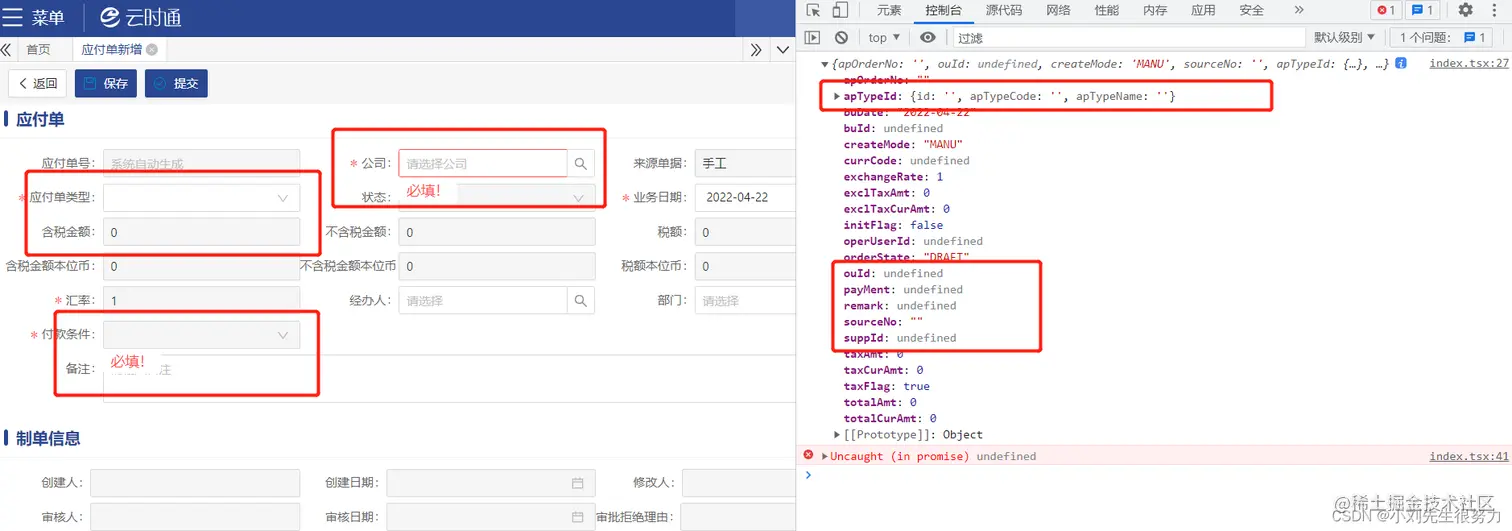The height and width of the screenshot is (531, 1512).
Task: Expand the [[Prototype]] Object entry
Action: 838,434
